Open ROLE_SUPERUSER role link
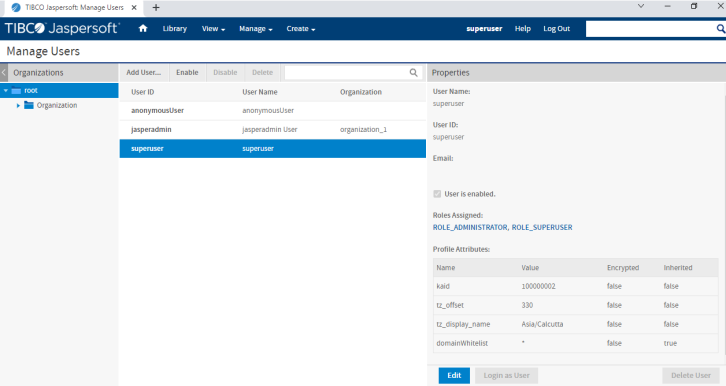This screenshot has height=386, width=726. click(x=542, y=227)
